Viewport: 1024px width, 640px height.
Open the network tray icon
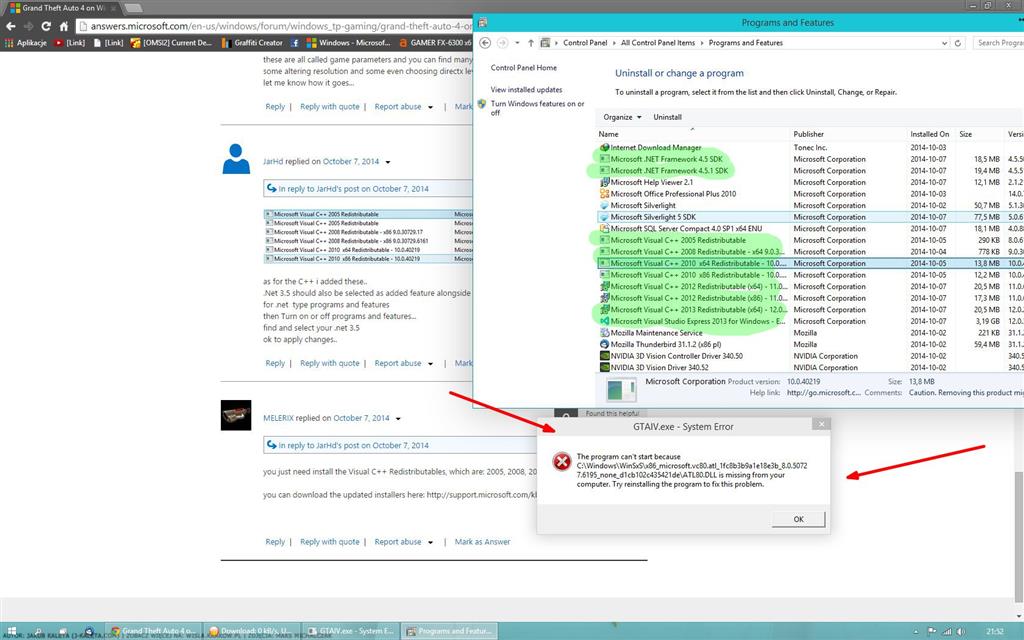click(946, 632)
